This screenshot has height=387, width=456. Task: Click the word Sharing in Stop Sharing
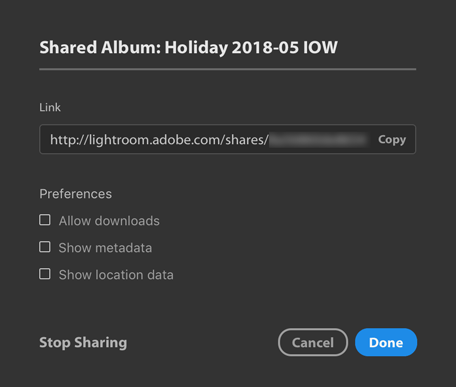click(x=101, y=343)
